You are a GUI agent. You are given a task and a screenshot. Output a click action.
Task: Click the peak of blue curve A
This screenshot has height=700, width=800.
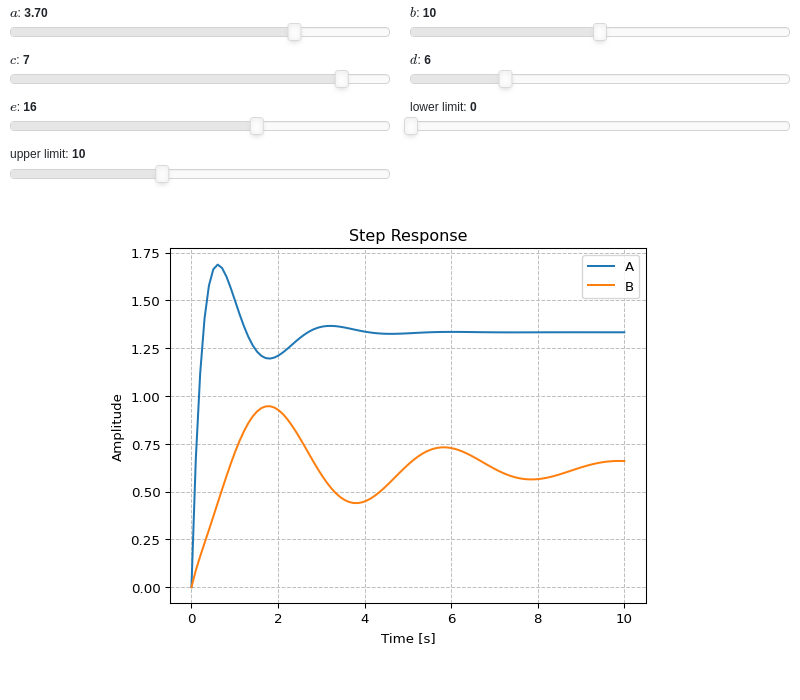pyautogui.click(x=218, y=265)
